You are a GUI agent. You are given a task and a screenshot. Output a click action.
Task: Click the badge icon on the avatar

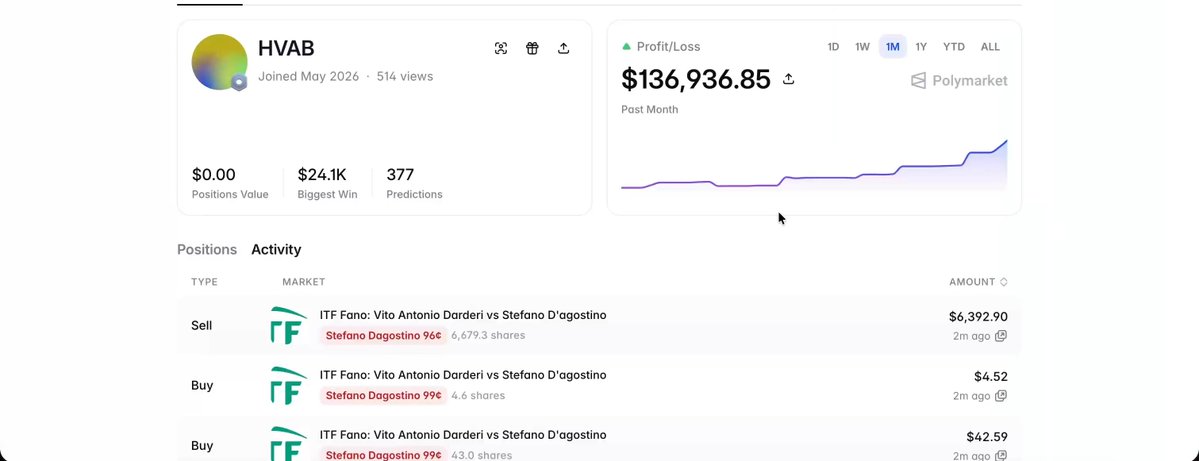(239, 83)
